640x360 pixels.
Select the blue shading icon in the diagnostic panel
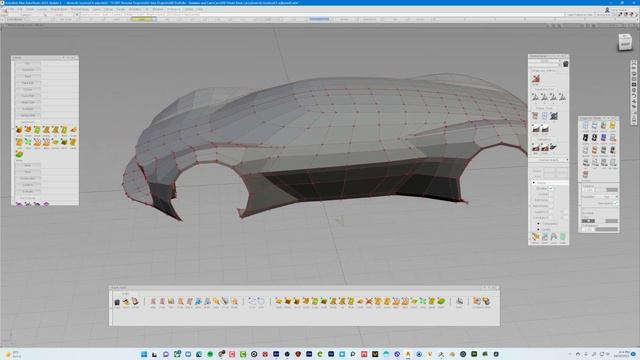604,138
